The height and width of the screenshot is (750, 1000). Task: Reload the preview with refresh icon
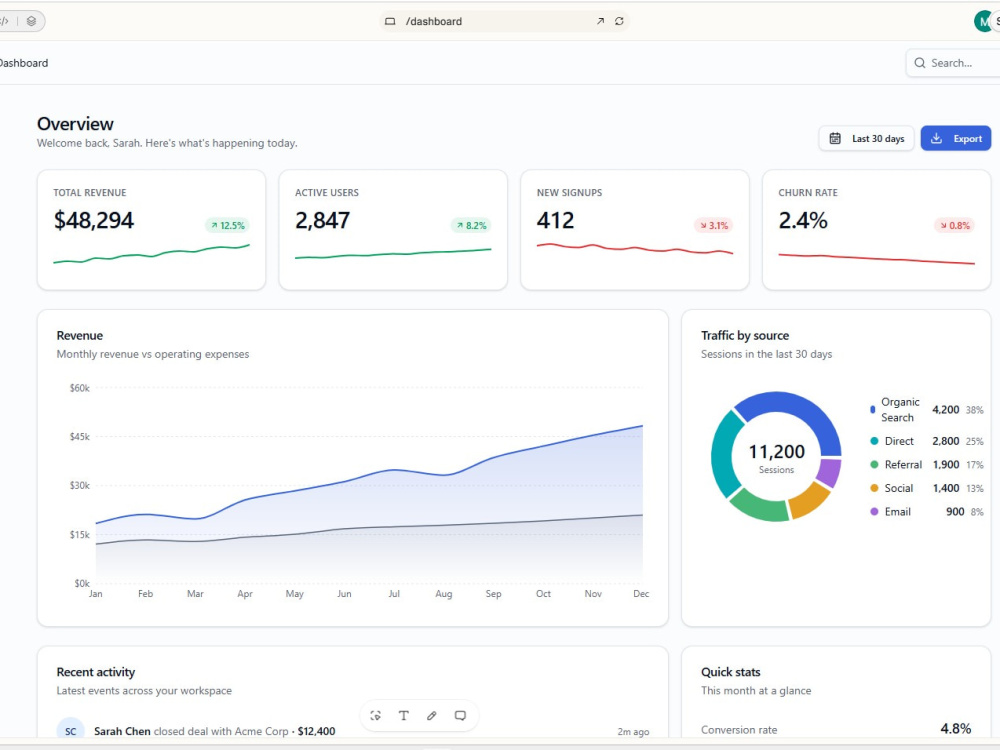(619, 21)
